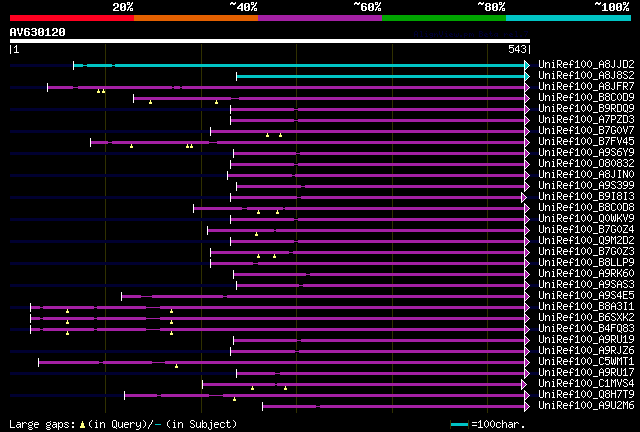Click the UniRef100_C5WMT1 label
The image size is (640, 432).
point(586,361)
